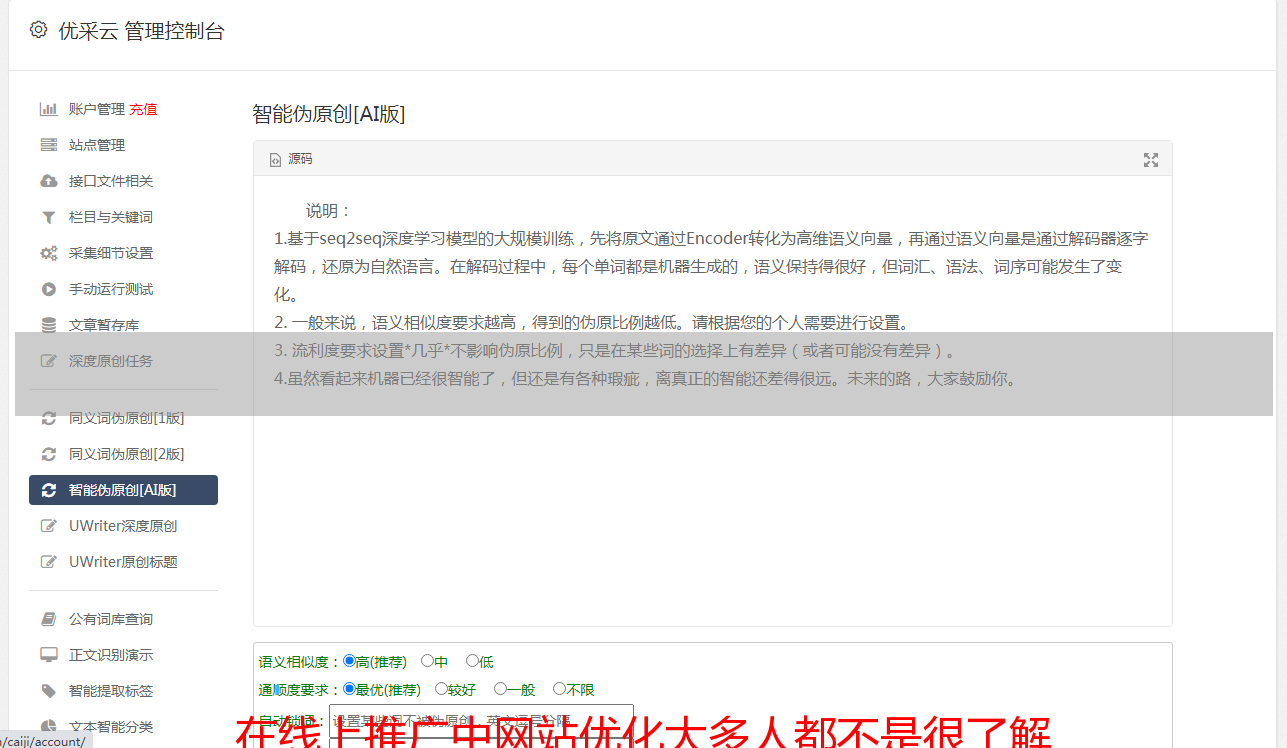Click the UWriter深度原创 edit icon
Image resolution: width=1287 pixels, height=748 pixels.
point(48,526)
